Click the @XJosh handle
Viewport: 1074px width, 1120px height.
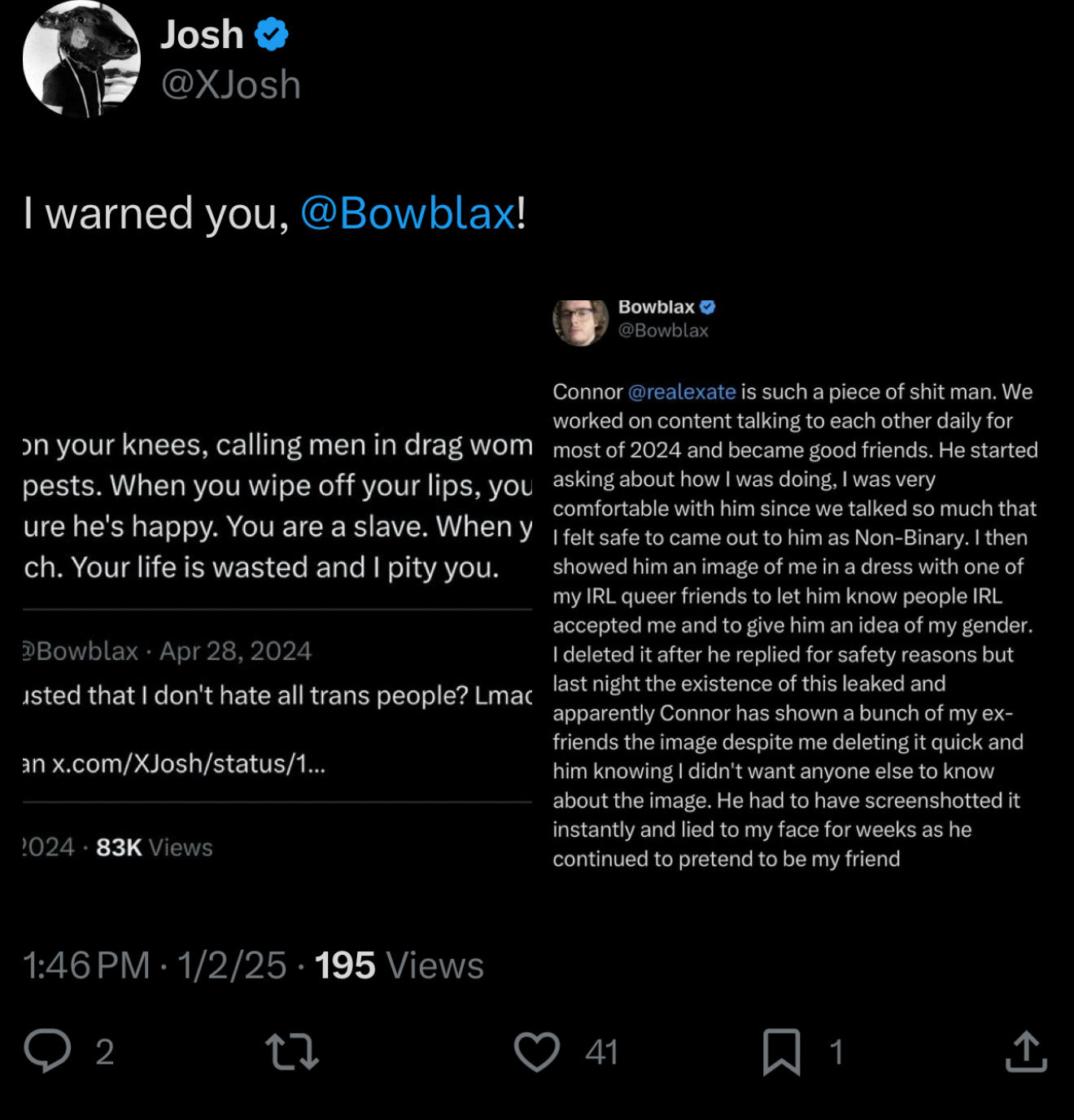point(231,85)
